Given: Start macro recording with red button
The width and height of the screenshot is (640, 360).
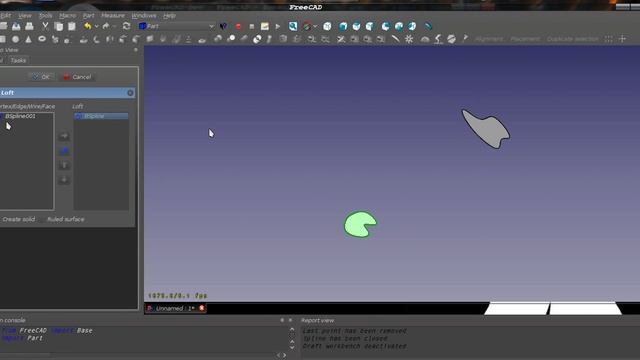Looking at the screenshot, I should [238, 26].
